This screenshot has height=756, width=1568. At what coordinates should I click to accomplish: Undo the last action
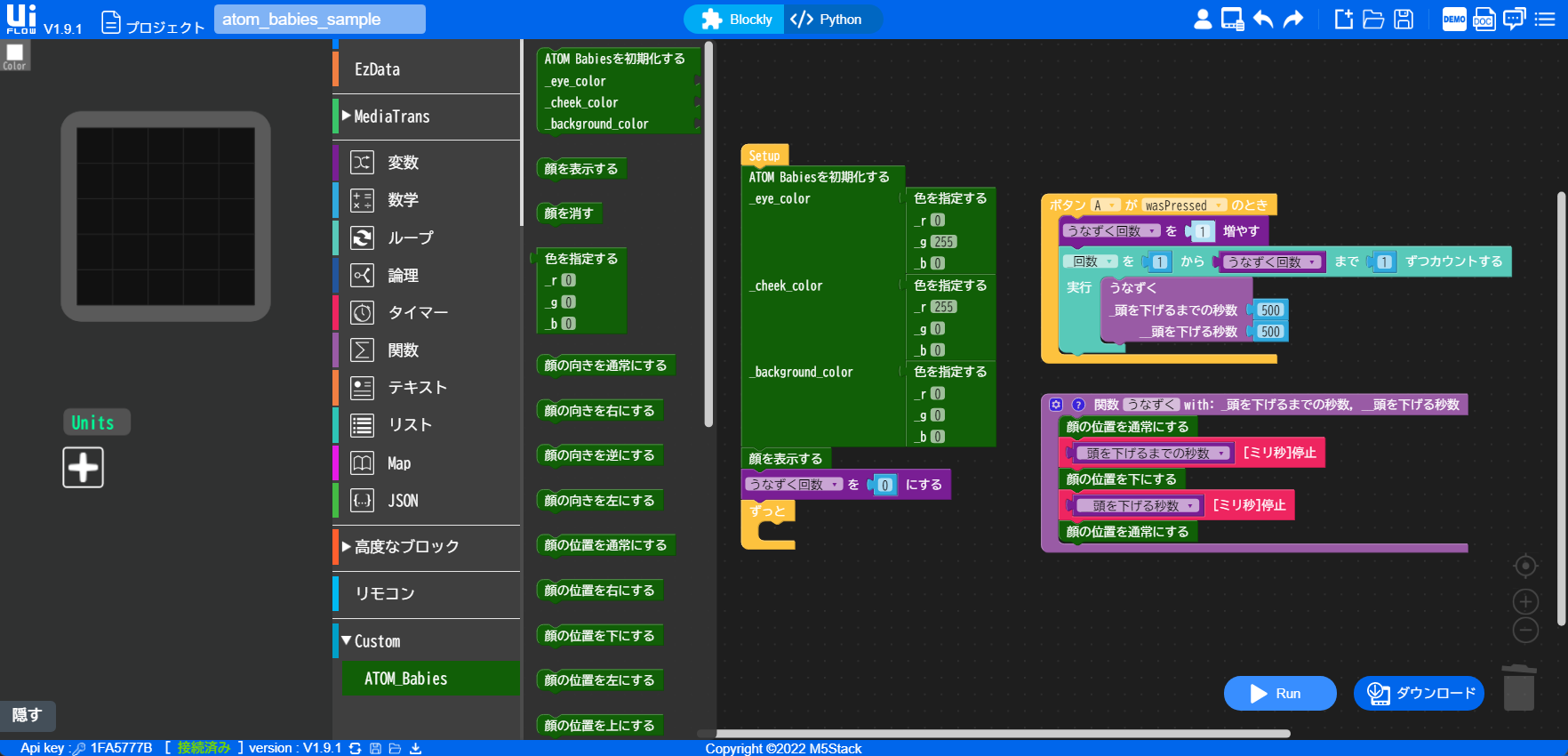point(1263,20)
